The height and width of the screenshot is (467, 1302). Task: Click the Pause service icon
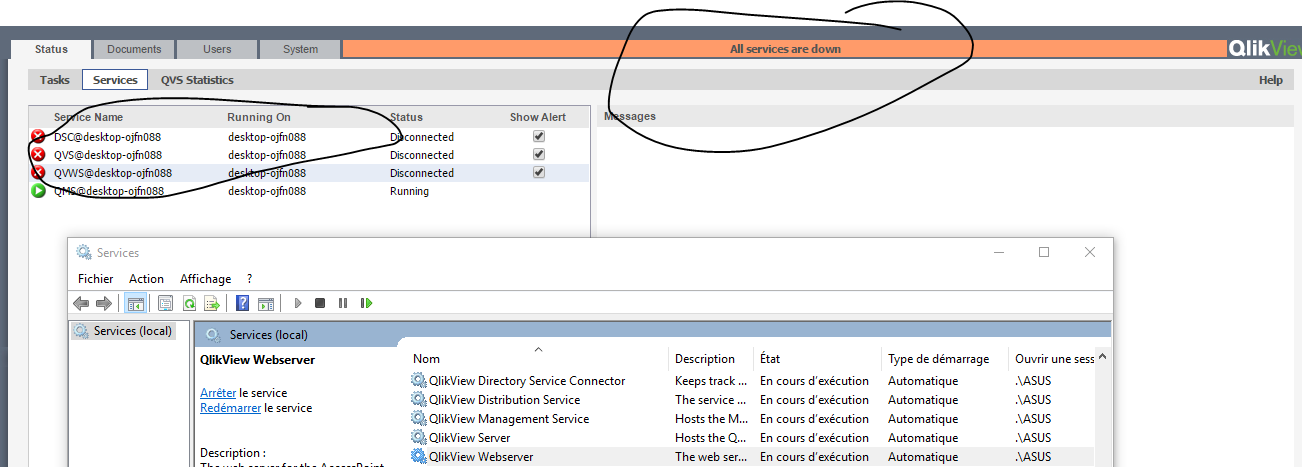(343, 303)
